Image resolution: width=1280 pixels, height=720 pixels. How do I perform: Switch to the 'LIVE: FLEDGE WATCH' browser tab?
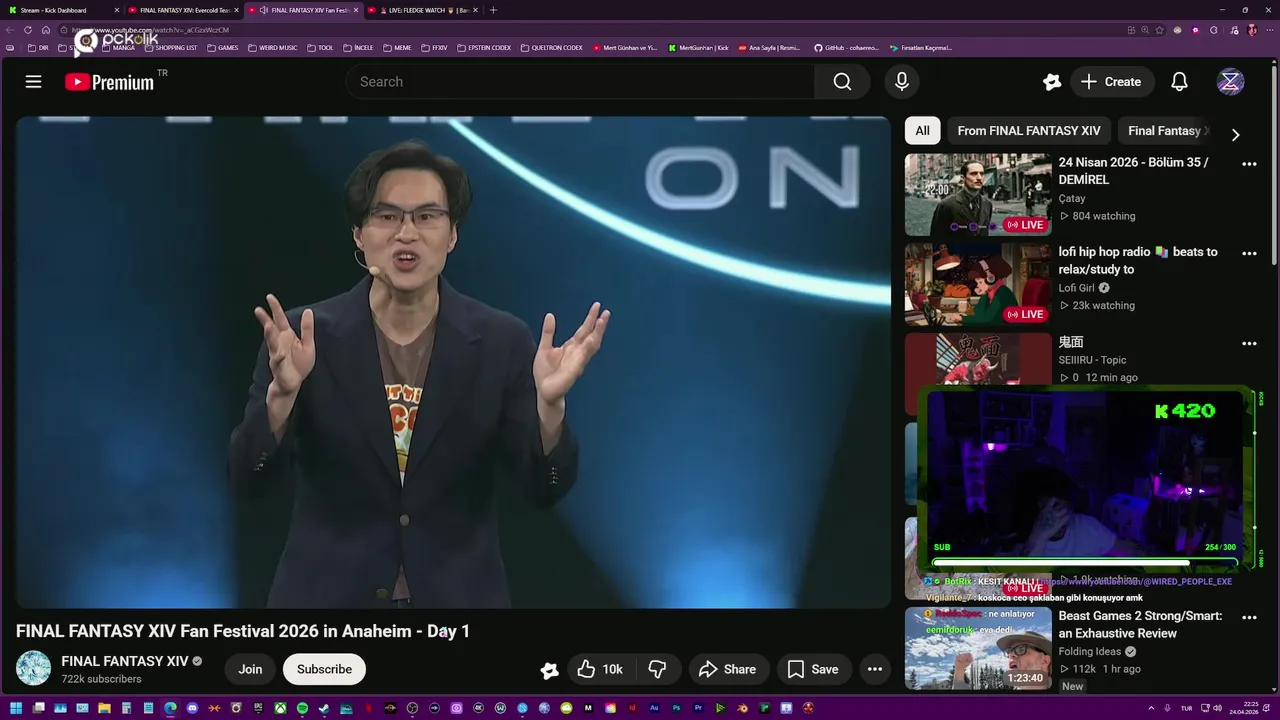point(421,10)
